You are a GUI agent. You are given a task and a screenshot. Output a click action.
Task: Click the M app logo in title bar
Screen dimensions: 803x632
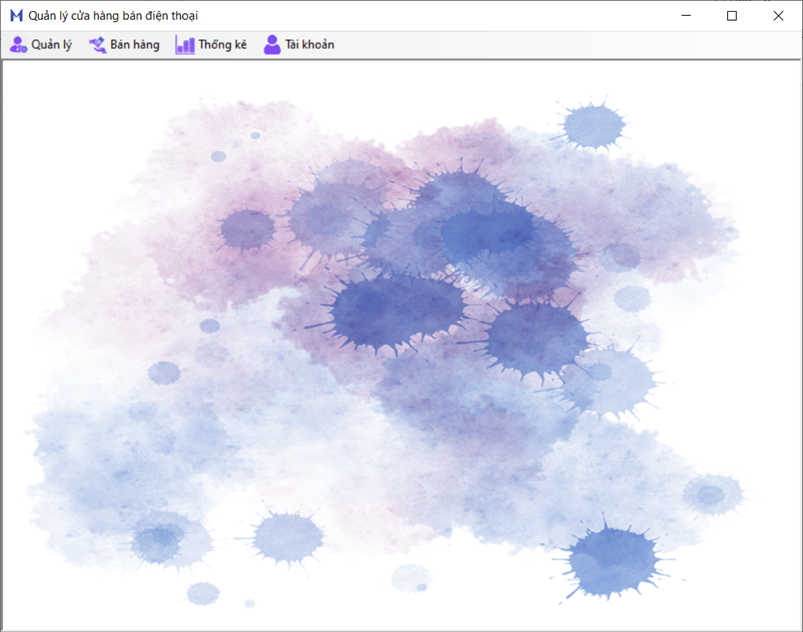pos(16,15)
